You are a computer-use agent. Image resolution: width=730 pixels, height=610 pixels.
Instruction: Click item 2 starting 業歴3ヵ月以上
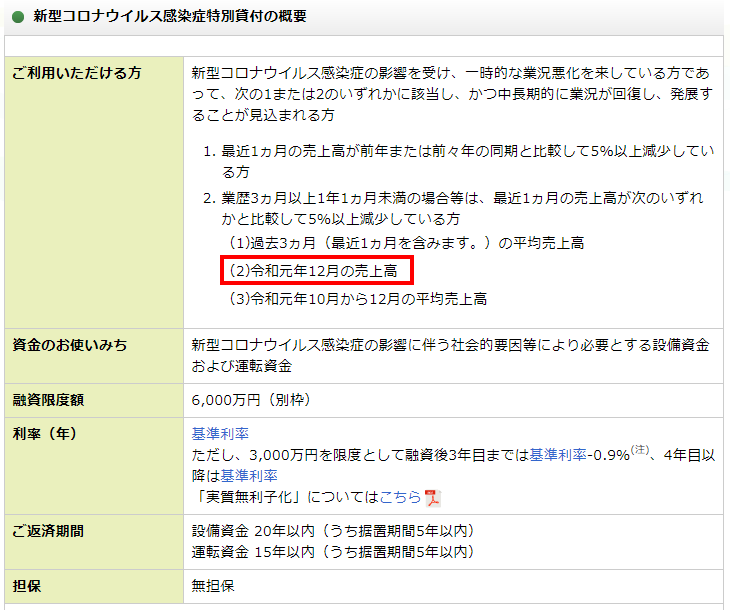point(454,209)
